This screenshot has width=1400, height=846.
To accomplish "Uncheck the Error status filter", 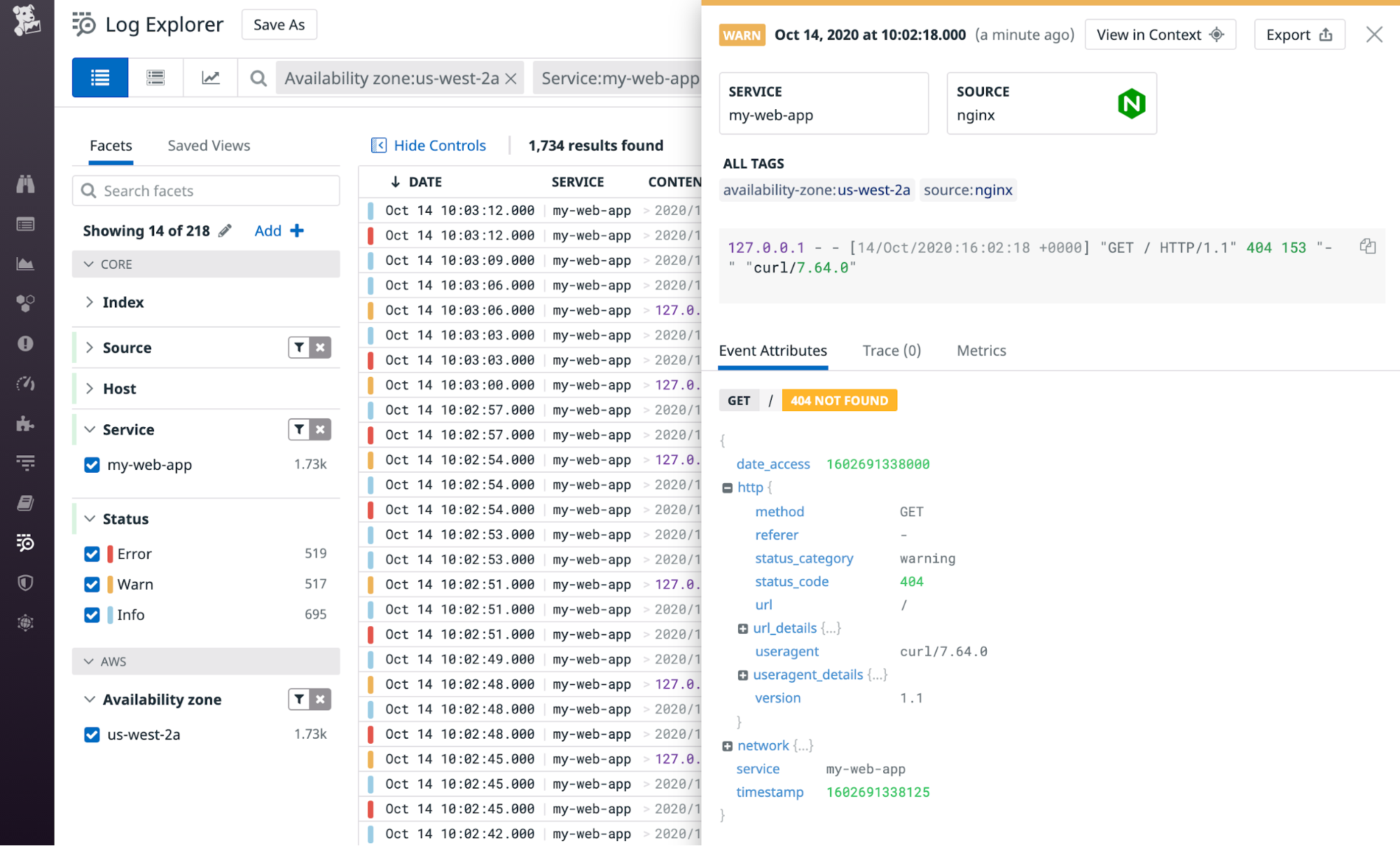I will click(x=92, y=553).
